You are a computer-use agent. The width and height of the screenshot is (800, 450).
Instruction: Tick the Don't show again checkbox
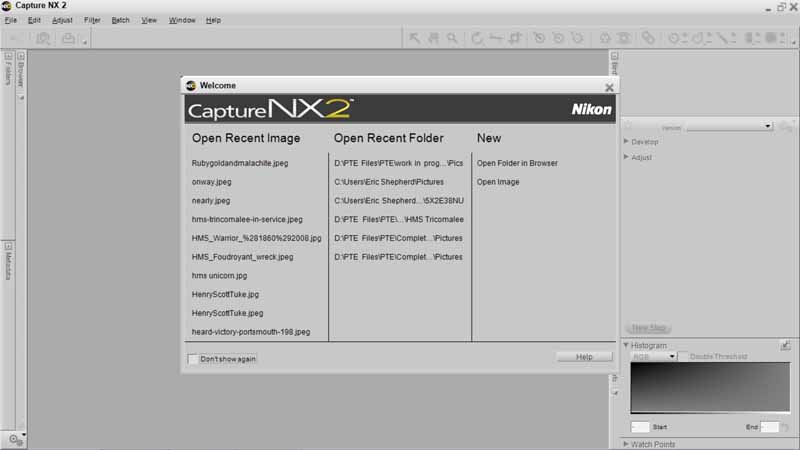point(193,359)
